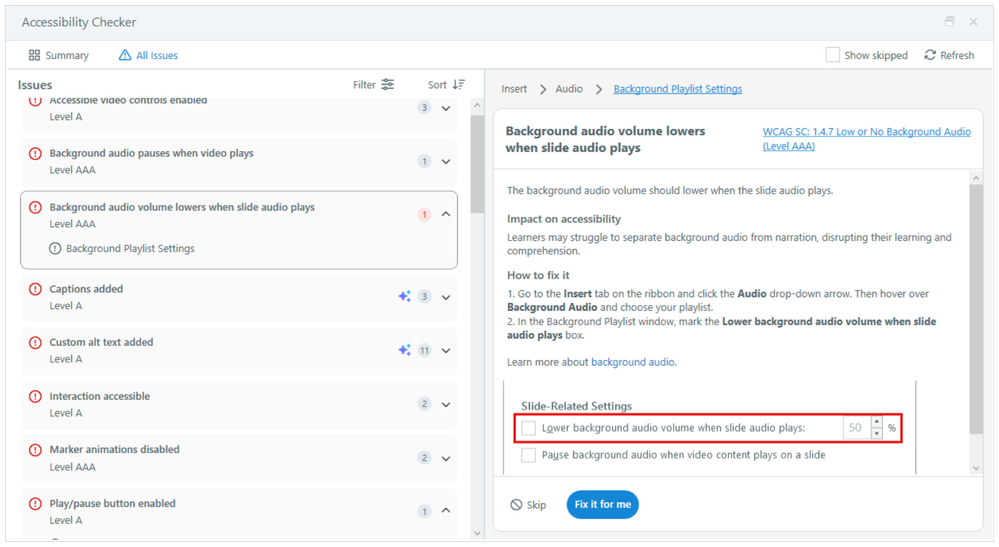Click AI sparkle icon on Custom alt text

pyautogui.click(x=404, y=350)
